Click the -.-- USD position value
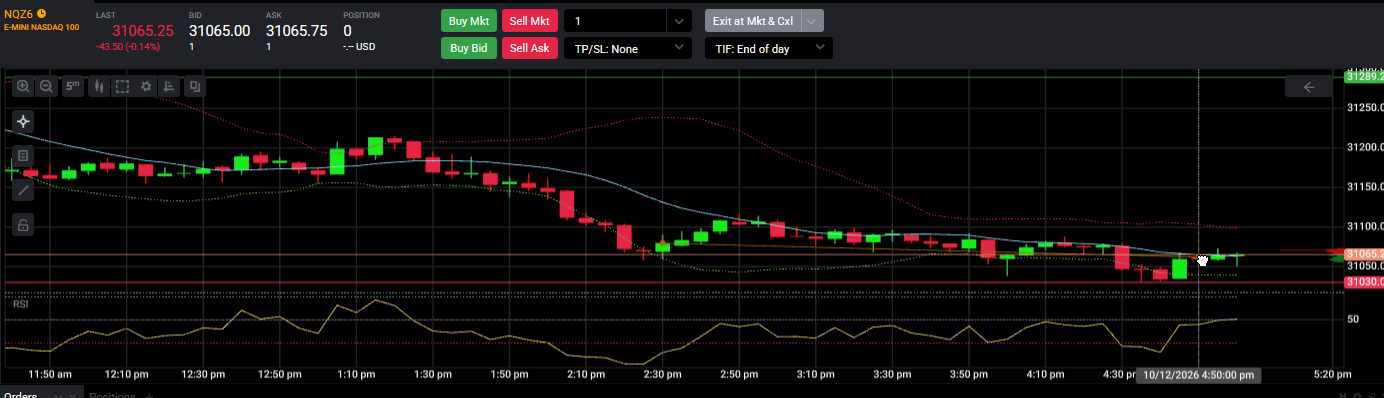1384x398 pixels. (359, 47)
